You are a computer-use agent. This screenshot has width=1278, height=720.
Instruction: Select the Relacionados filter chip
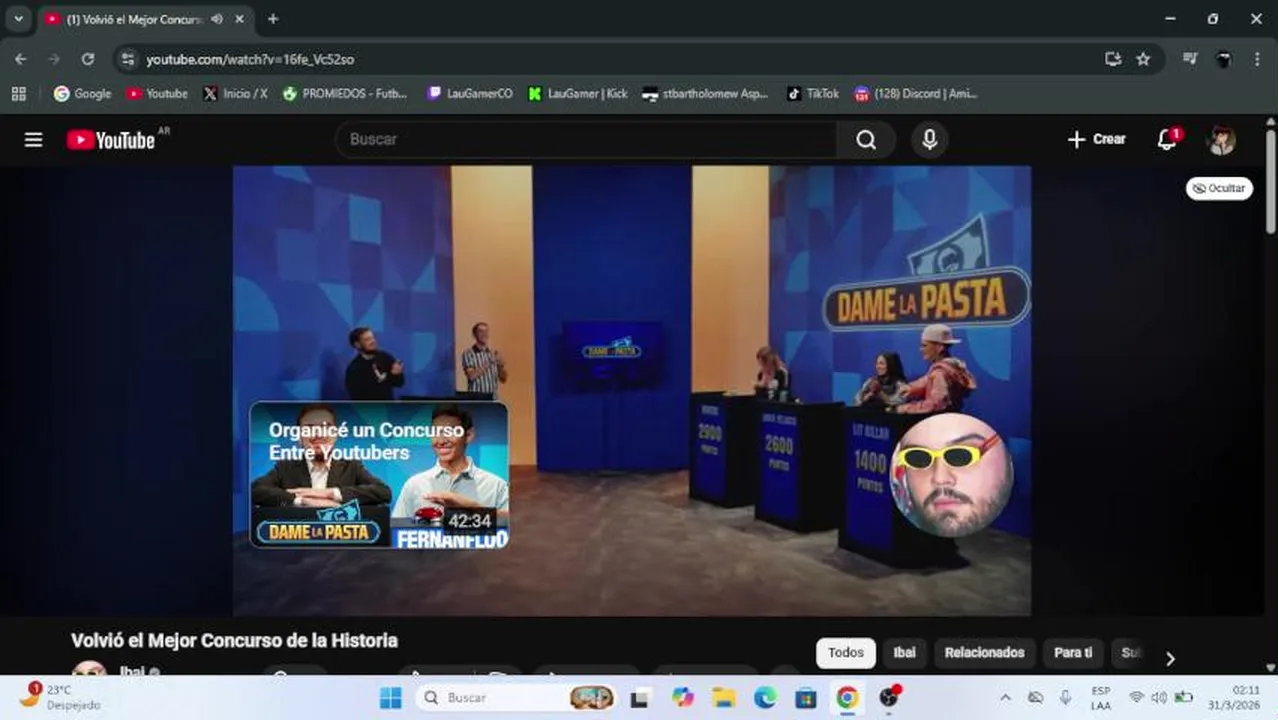[984, 653]
